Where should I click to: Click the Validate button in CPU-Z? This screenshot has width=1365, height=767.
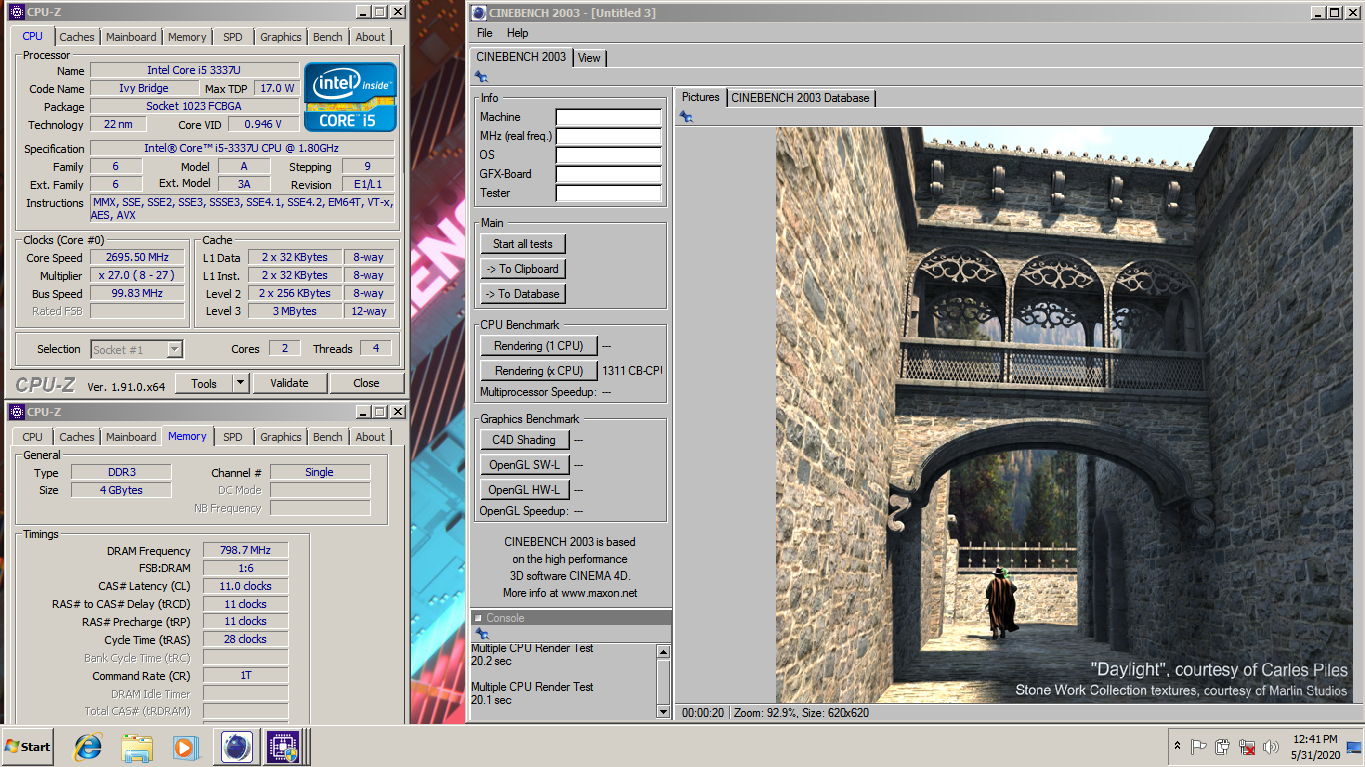289,383
